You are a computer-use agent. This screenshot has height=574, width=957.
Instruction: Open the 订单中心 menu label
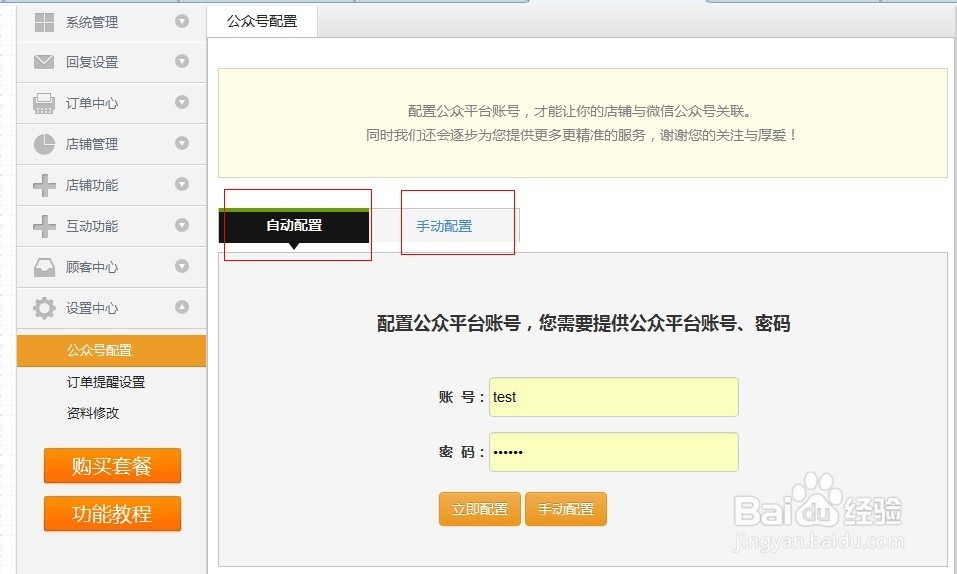(x=92, y=103)
